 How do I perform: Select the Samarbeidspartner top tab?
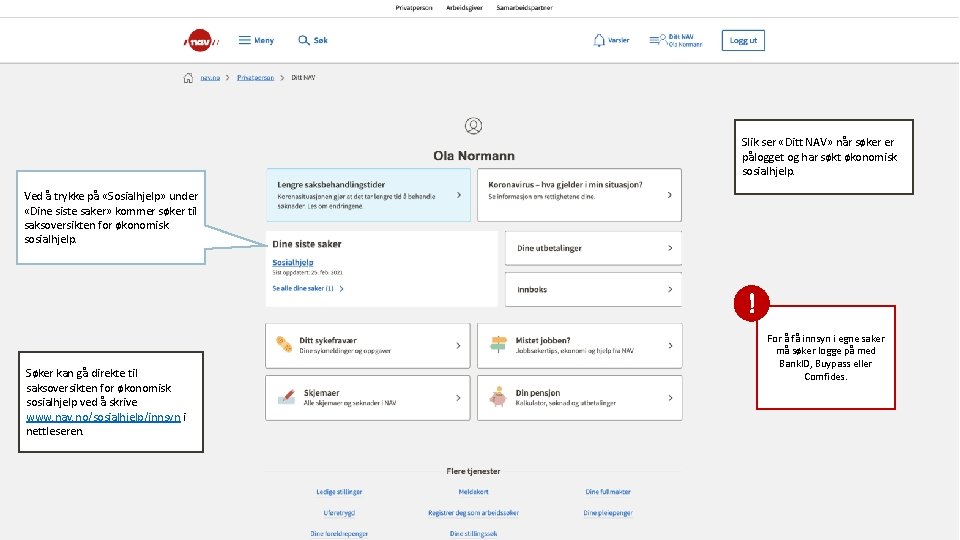pyautogui.click(x=525, y=8)
